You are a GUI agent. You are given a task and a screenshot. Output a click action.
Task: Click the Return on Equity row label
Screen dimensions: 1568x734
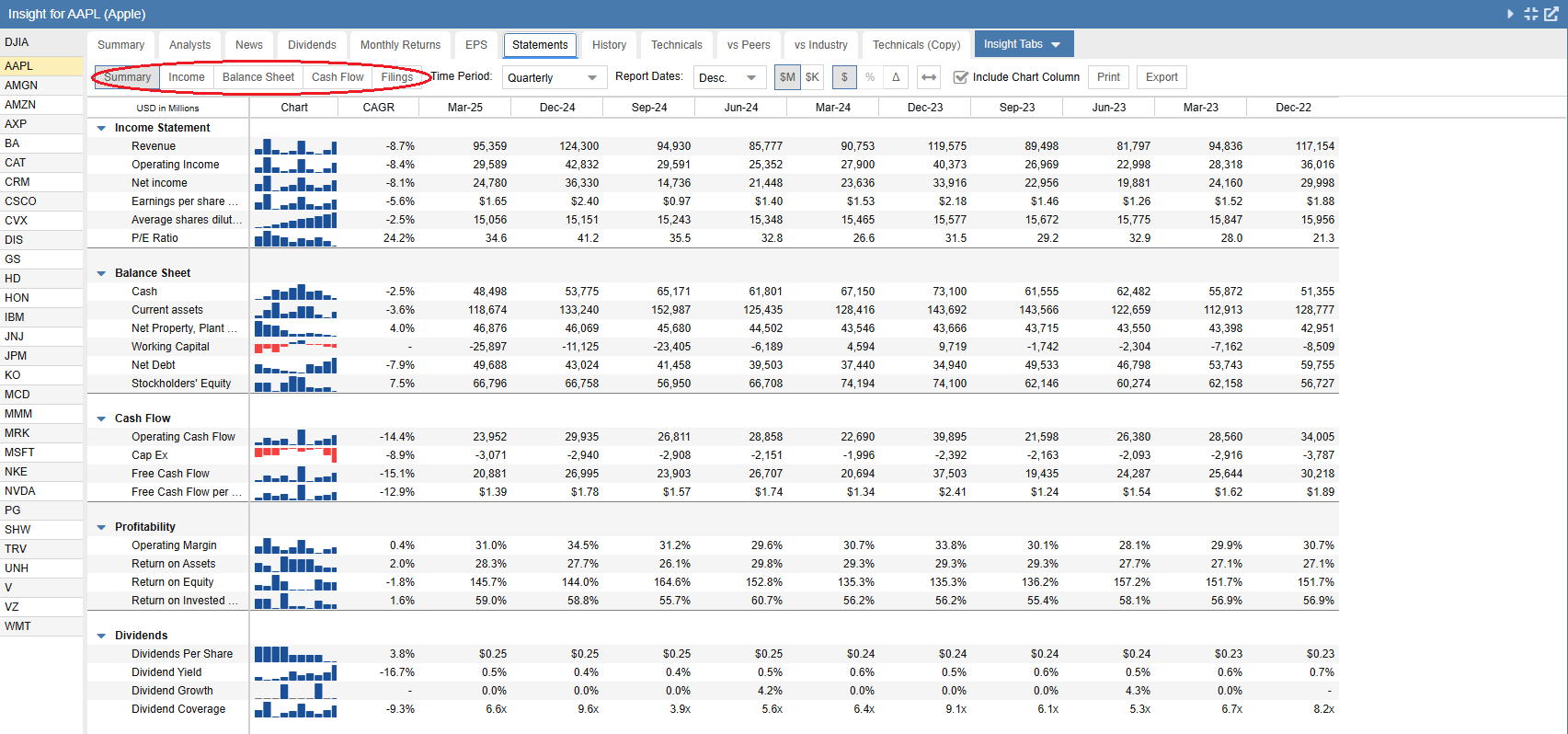[x=172, y=582]
